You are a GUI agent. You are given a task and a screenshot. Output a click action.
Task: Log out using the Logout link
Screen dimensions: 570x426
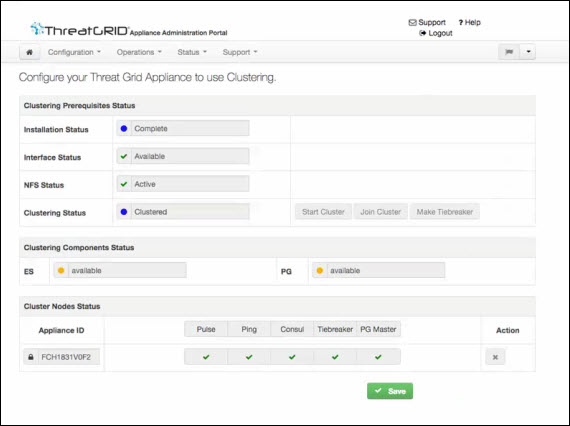click(436, 33)
